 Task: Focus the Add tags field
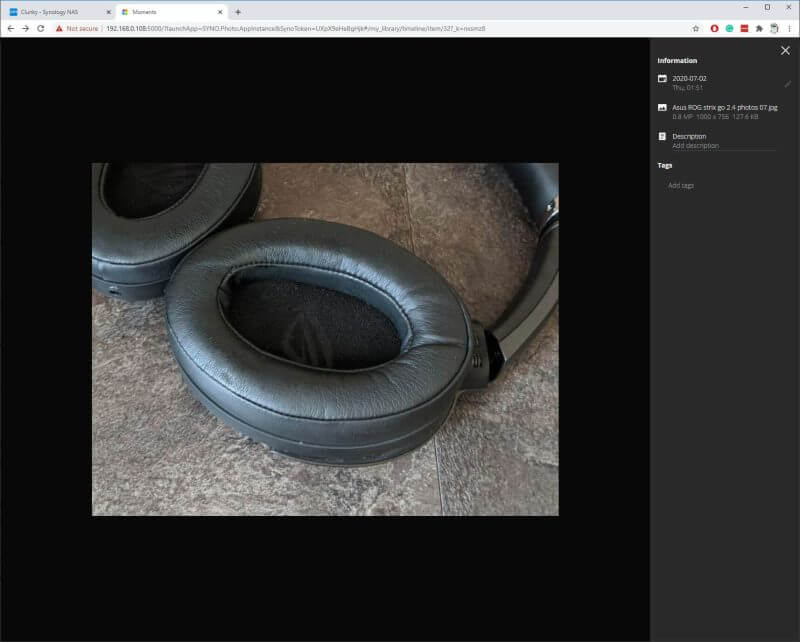(x=681, y=186)
